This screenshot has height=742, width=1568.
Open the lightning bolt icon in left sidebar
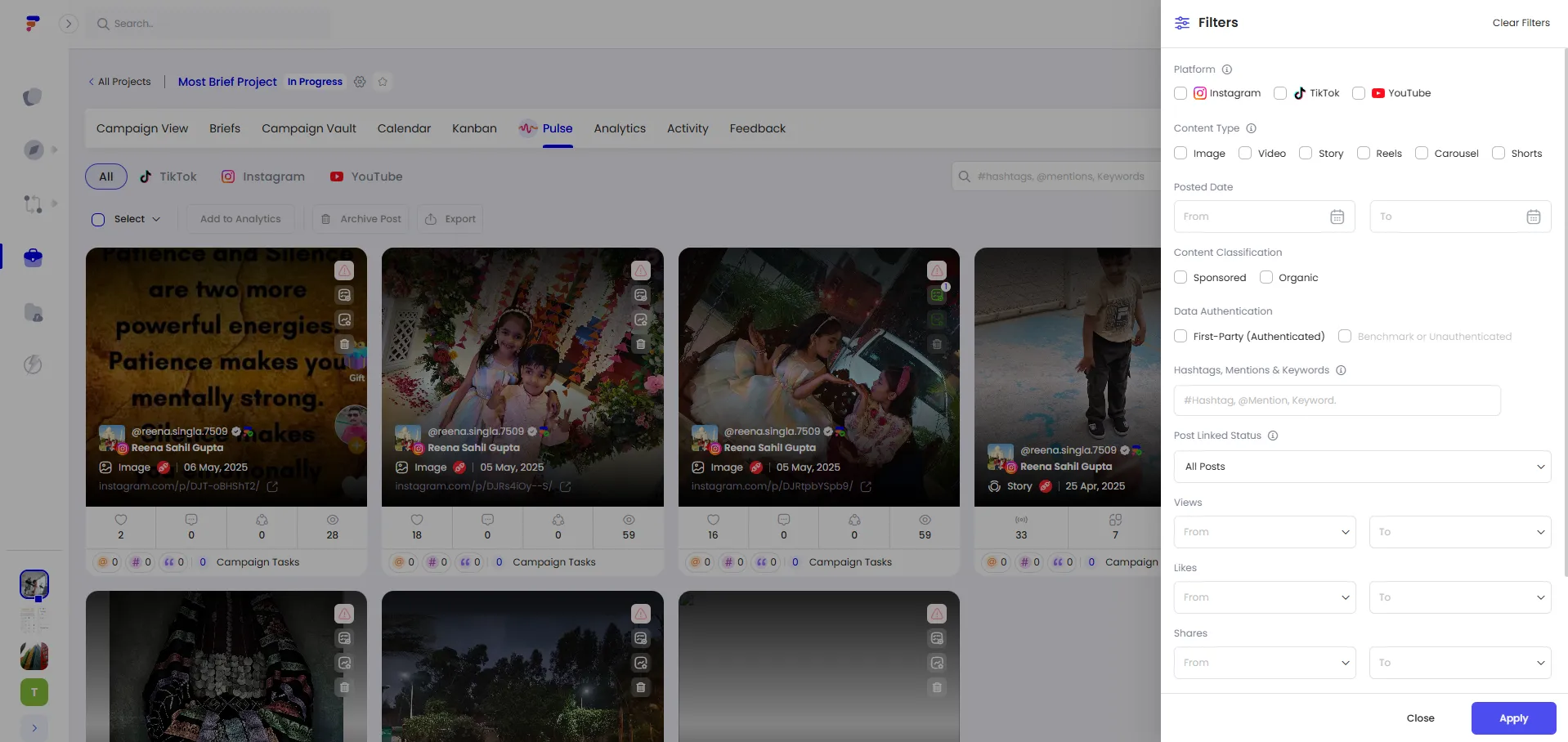(x=33, y=364)
